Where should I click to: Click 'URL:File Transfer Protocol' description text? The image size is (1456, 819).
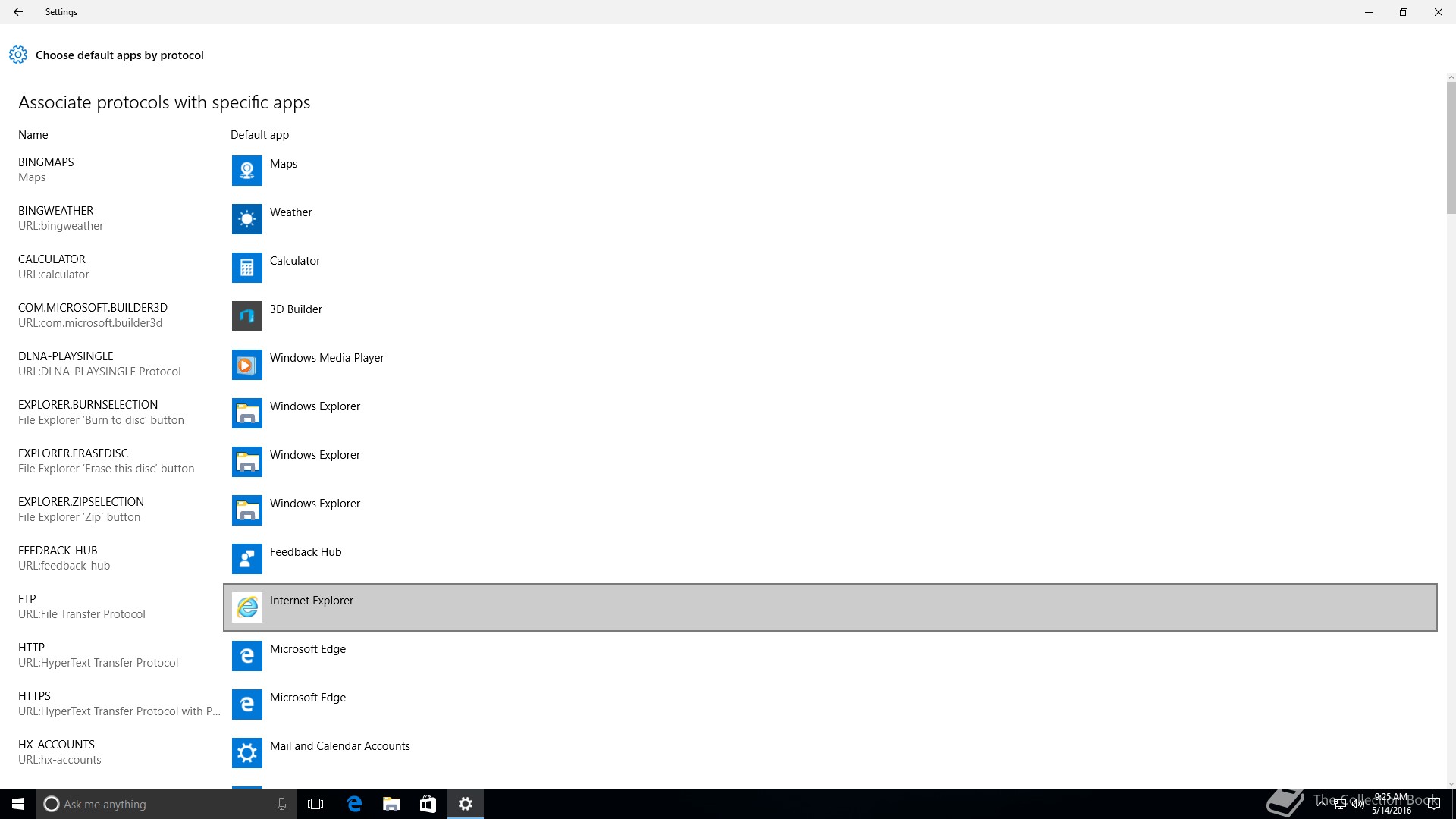[82, 614]
